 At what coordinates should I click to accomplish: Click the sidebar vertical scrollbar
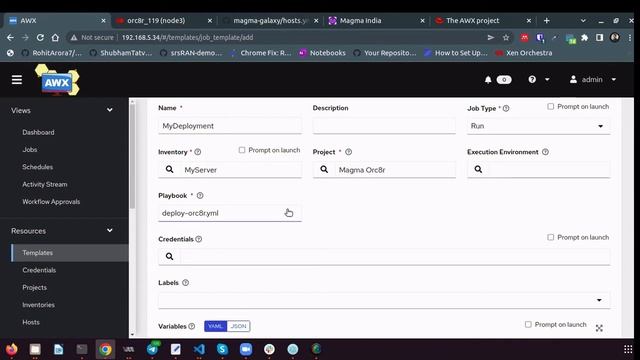[132, 155]
